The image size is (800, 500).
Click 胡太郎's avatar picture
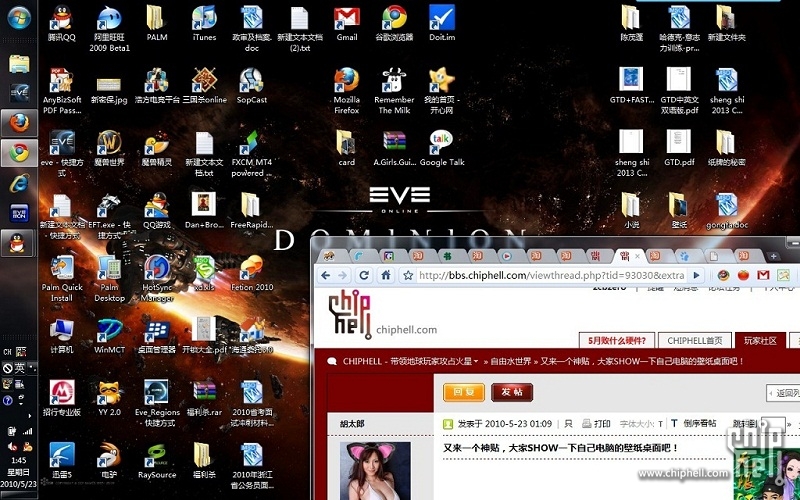coord(375,470)
